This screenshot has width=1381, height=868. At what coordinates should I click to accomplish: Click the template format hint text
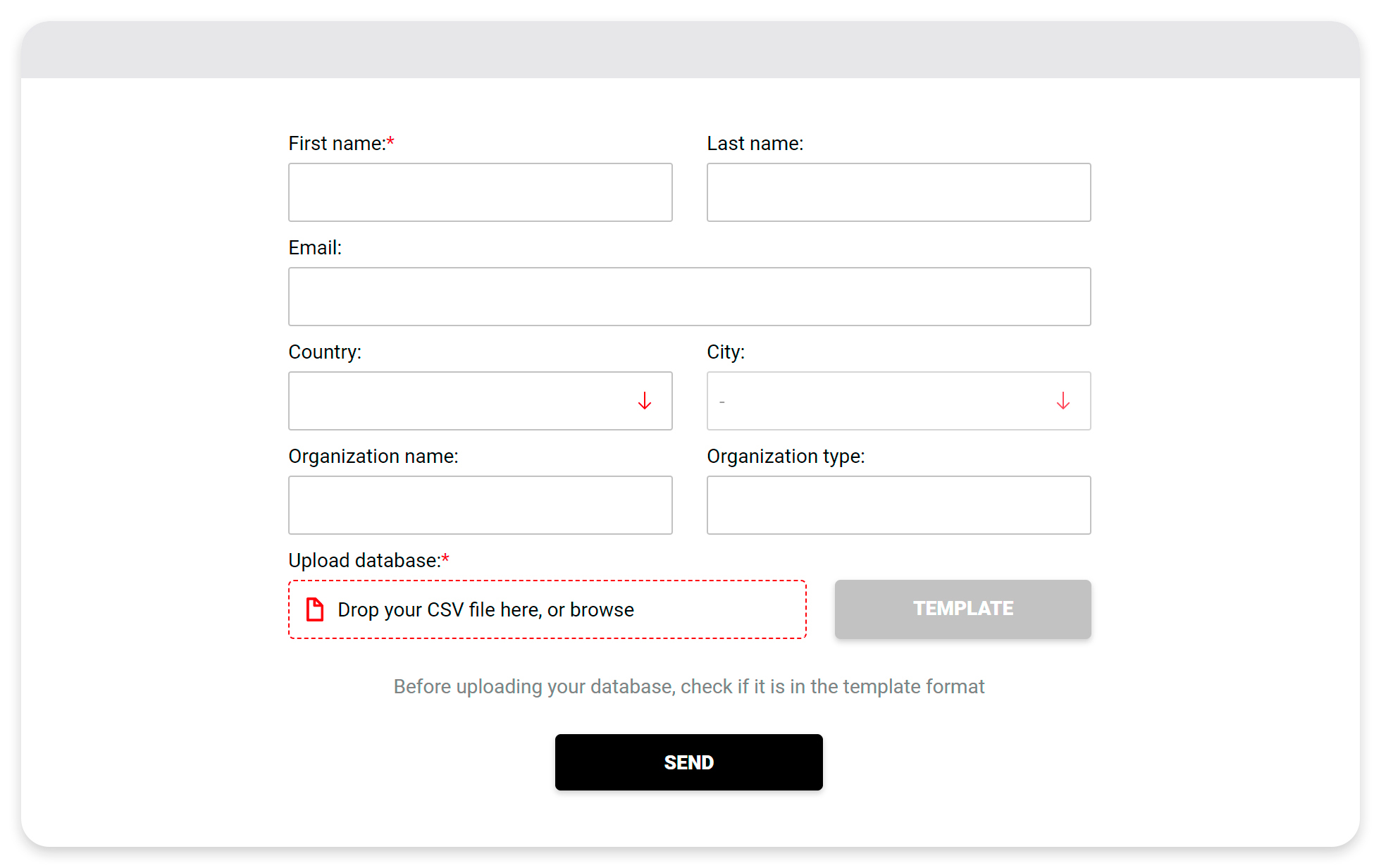tap(688, 686)
